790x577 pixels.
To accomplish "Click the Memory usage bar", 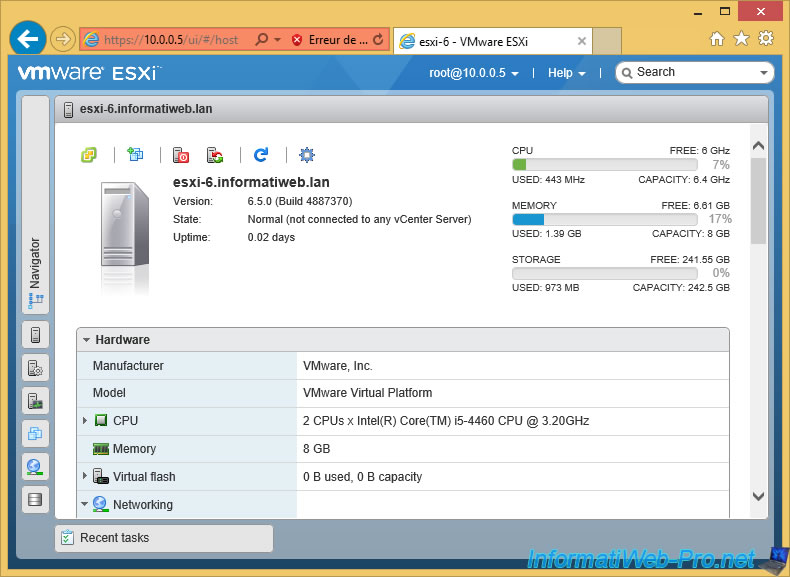I will pyautogui.click(x=605, y=219).
